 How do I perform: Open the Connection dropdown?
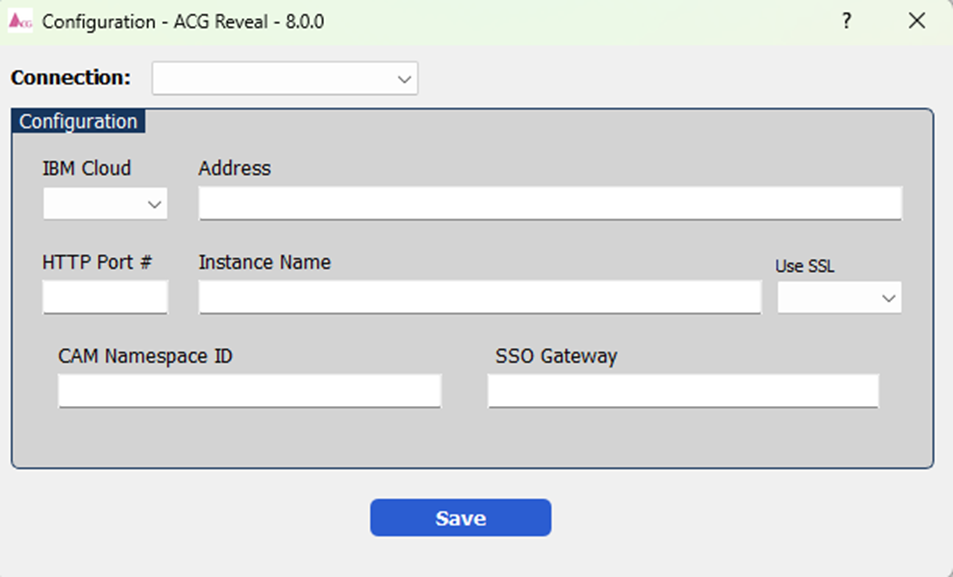(x=285, y=78)
